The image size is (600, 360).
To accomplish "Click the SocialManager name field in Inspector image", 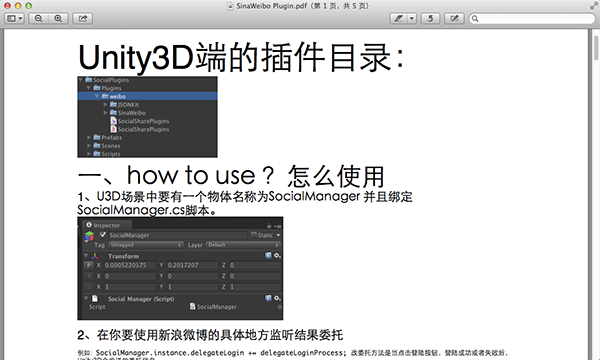I will (178, 235).
